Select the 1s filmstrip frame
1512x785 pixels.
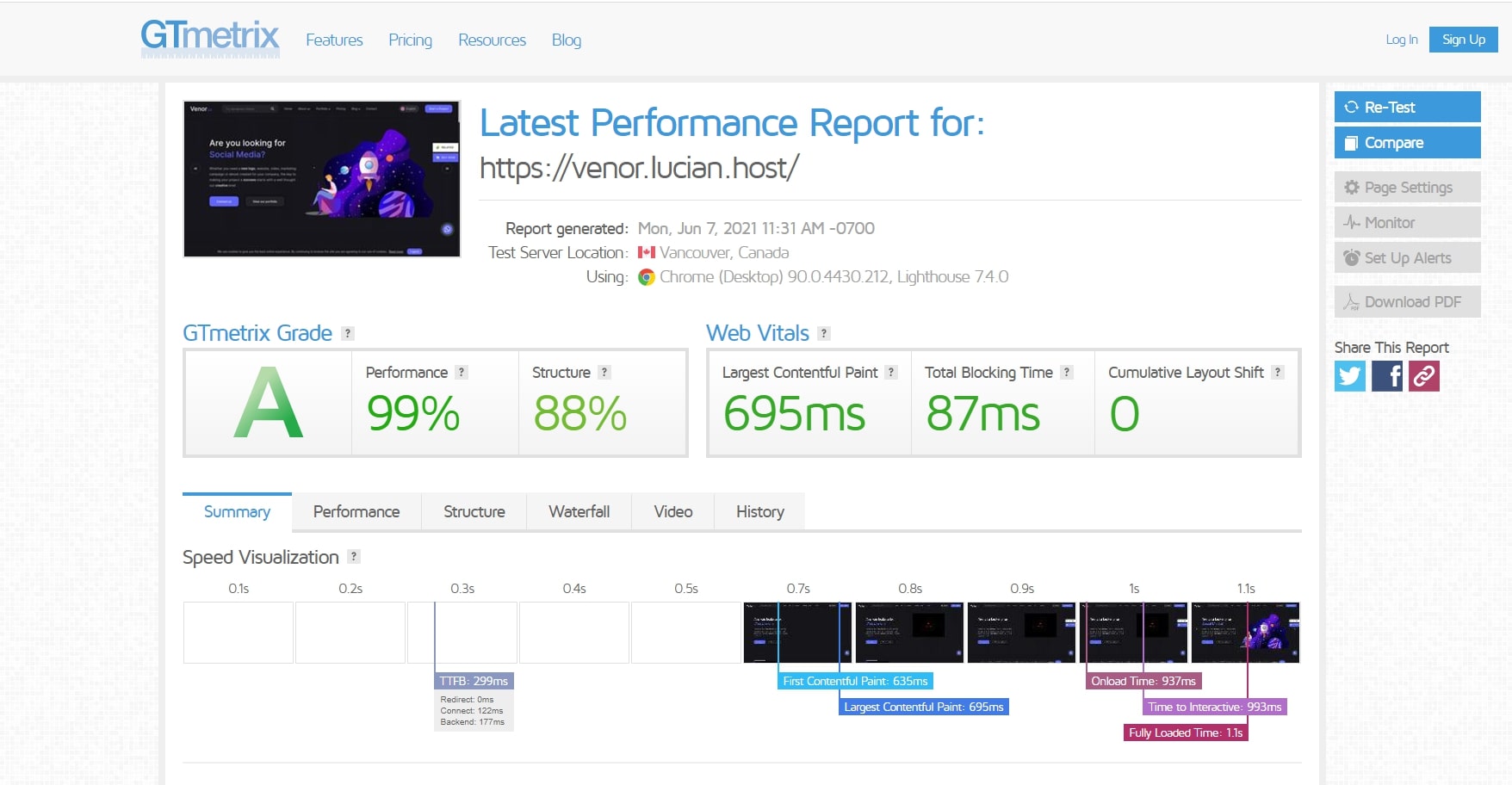coord(1133,633)
